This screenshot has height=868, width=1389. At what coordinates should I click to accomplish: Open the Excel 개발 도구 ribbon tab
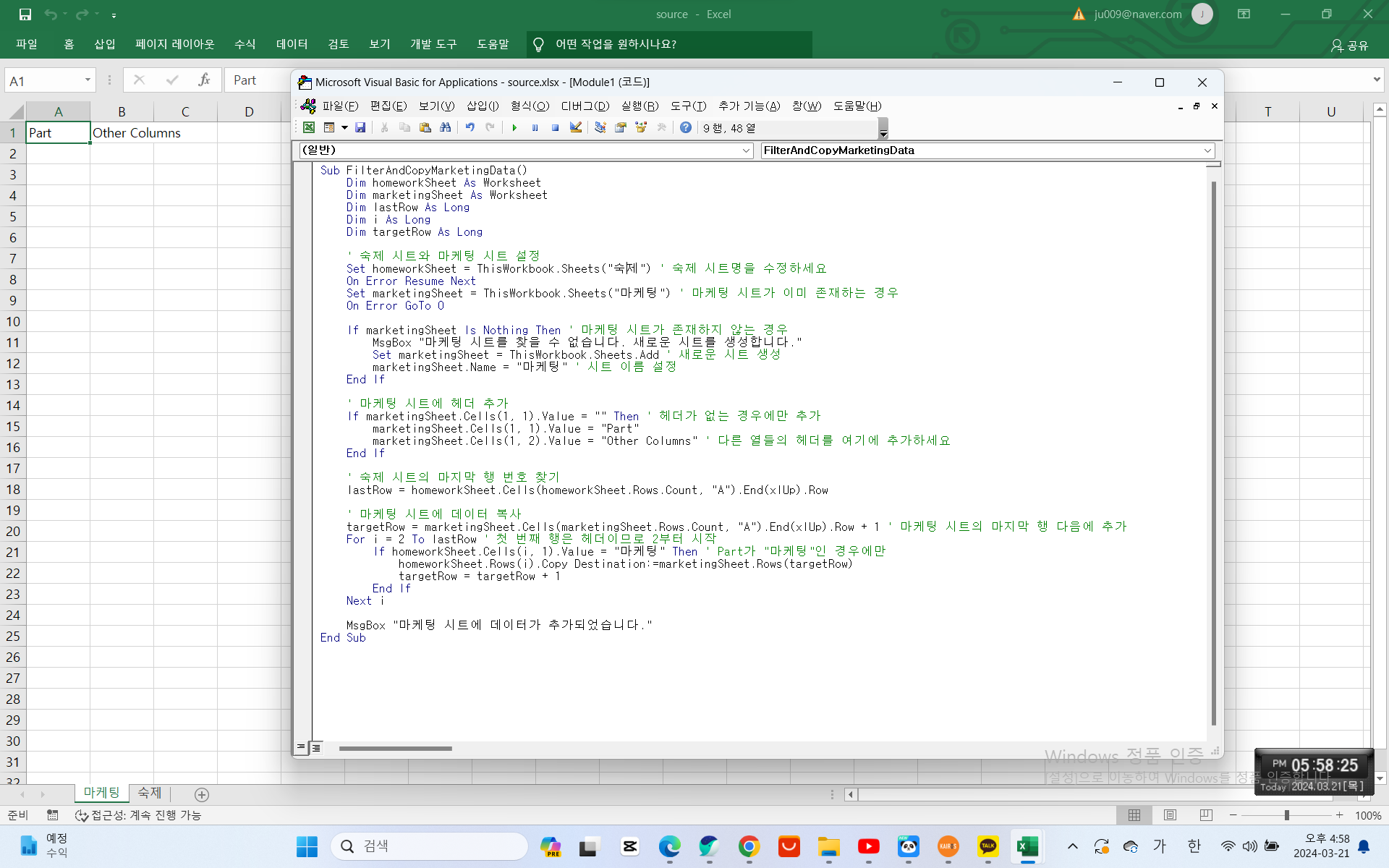point(433,44)
